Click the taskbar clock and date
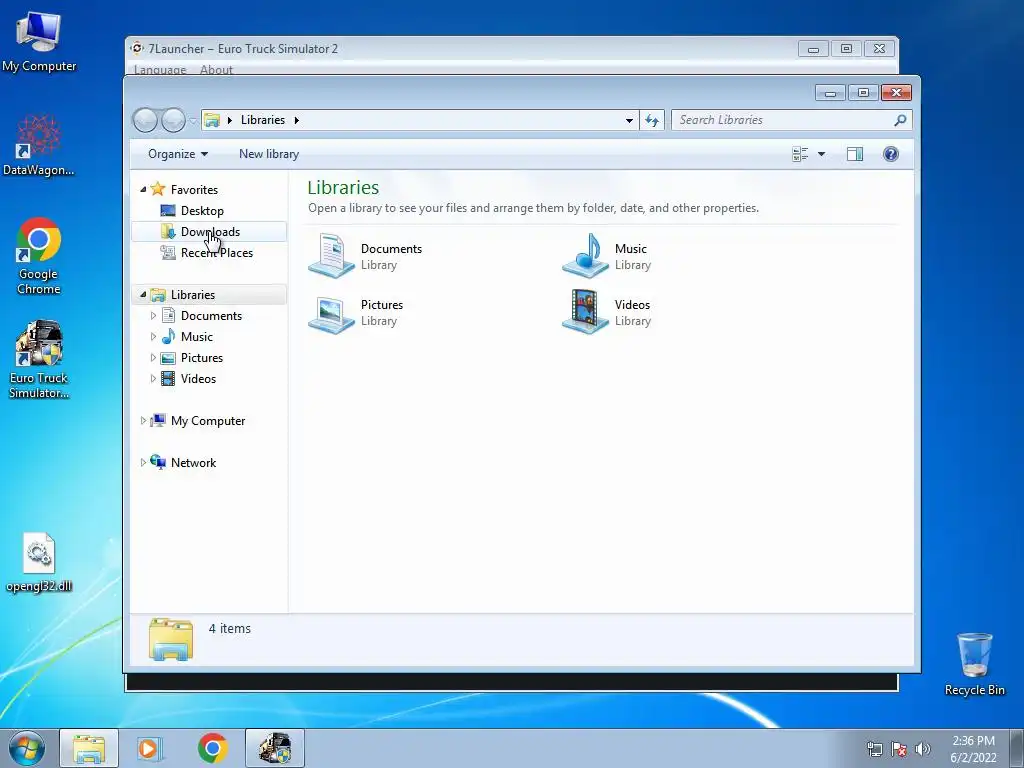 pyautogui.click(x=973, y=748)
